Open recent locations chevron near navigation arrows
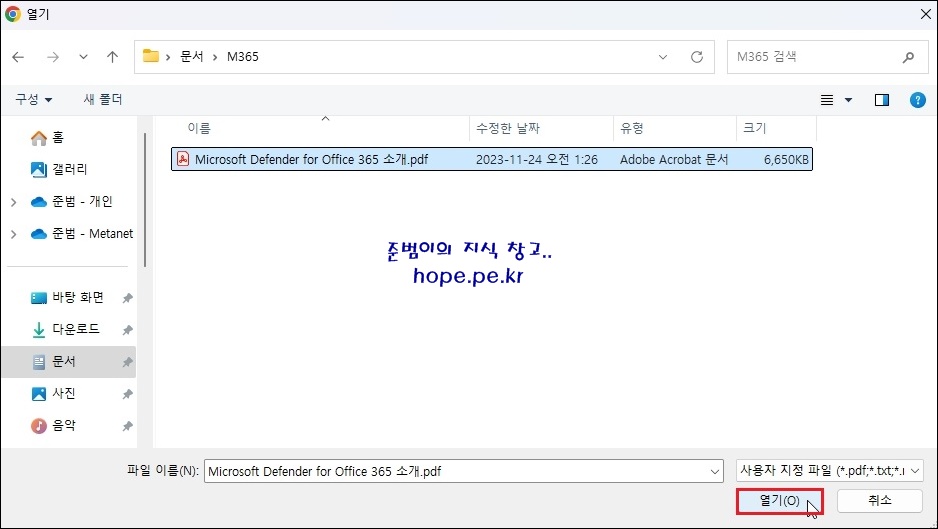 click(x=83, y=57)
